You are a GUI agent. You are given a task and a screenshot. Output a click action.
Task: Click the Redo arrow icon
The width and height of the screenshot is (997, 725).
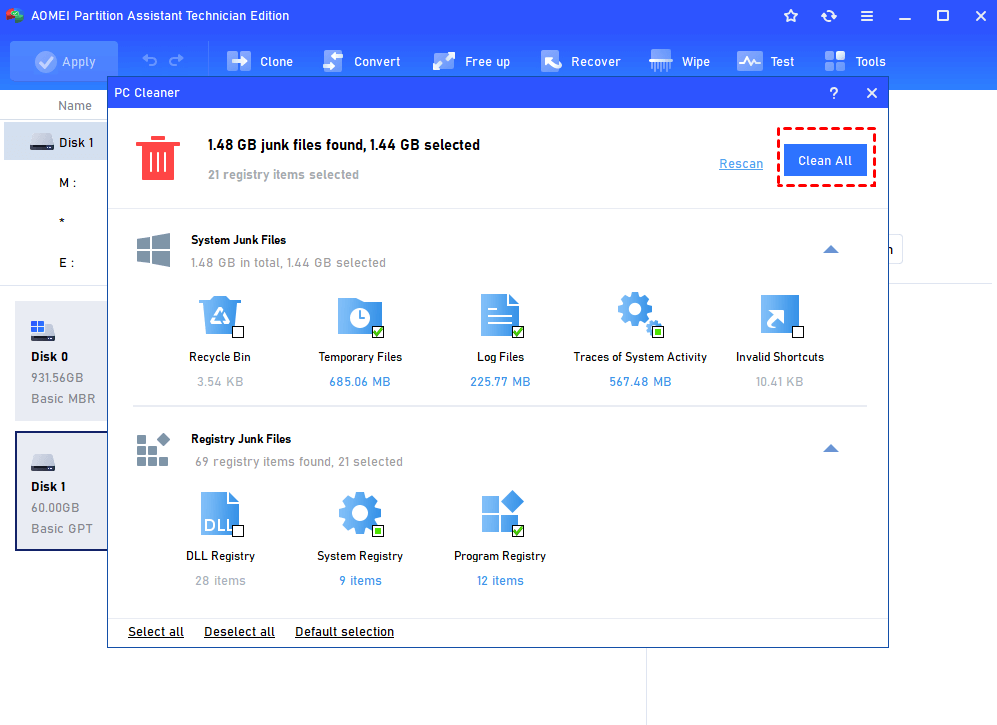(176, 60)
